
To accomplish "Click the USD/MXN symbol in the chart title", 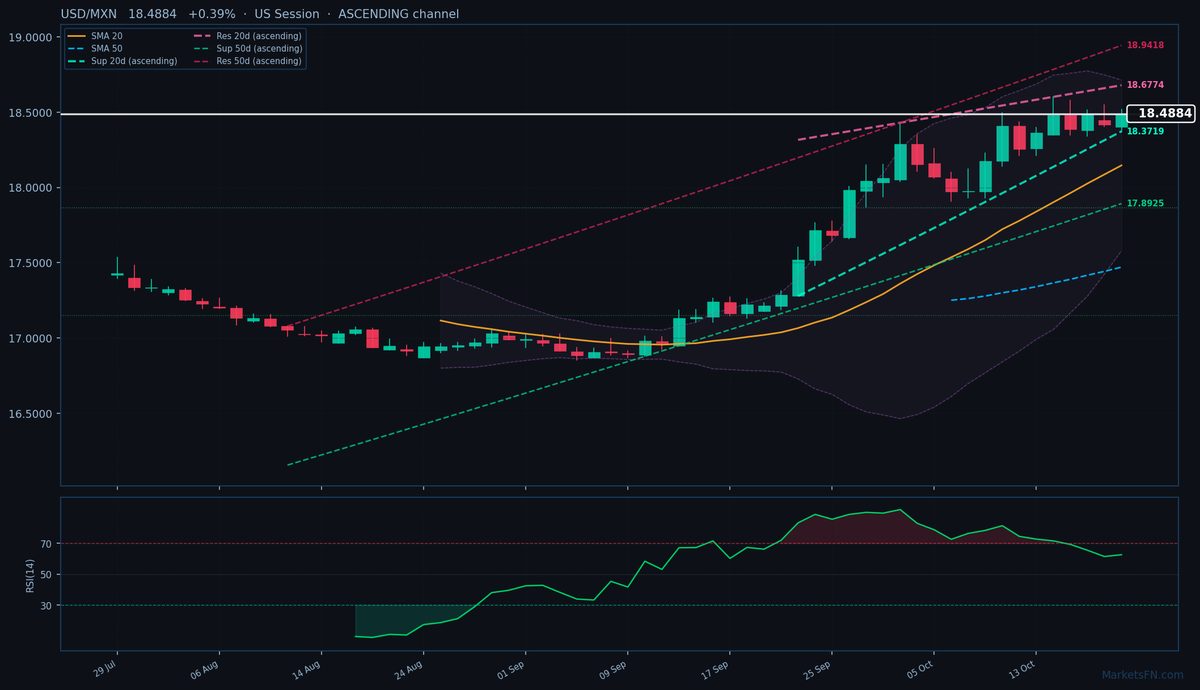I will pos(89,14).
